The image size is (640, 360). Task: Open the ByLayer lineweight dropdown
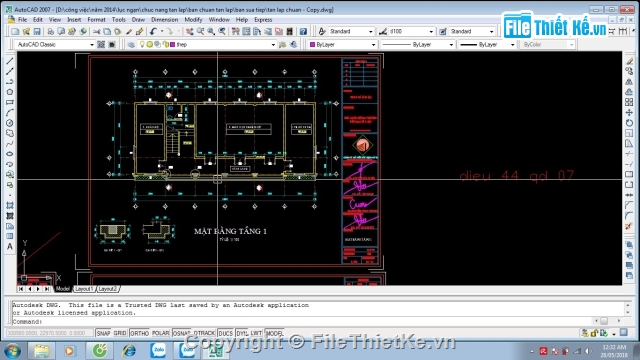[487, 44]
